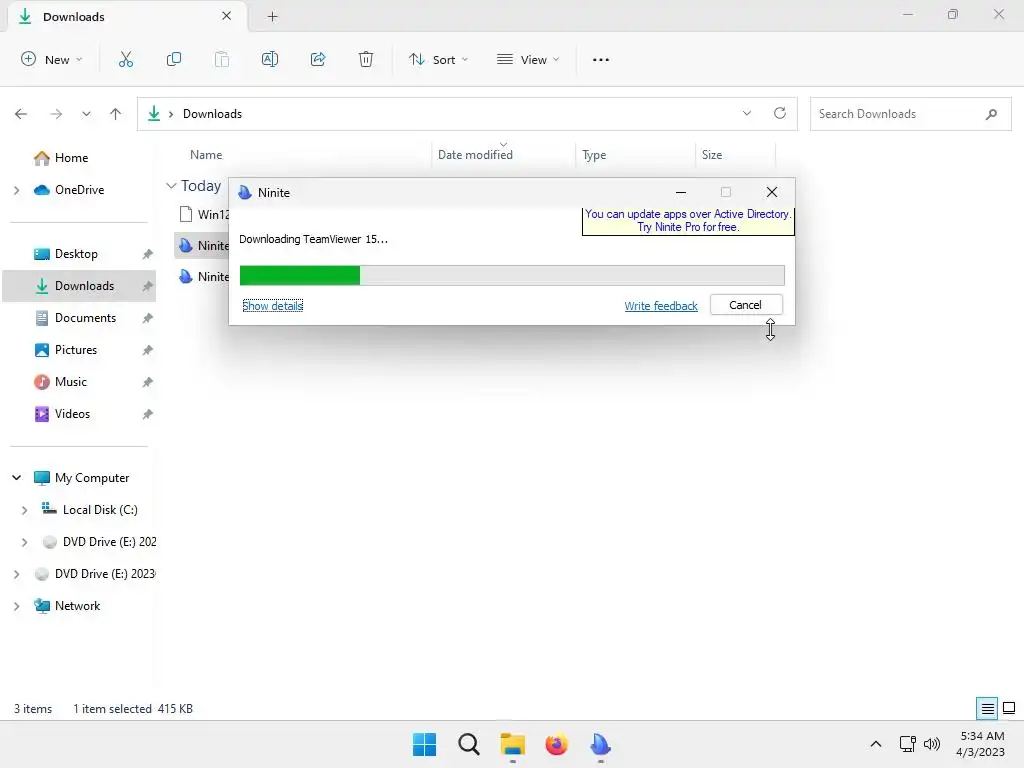The image size is (1024, 768).
Task: Click Show details link in Ninite
Action: coord(272,306)
